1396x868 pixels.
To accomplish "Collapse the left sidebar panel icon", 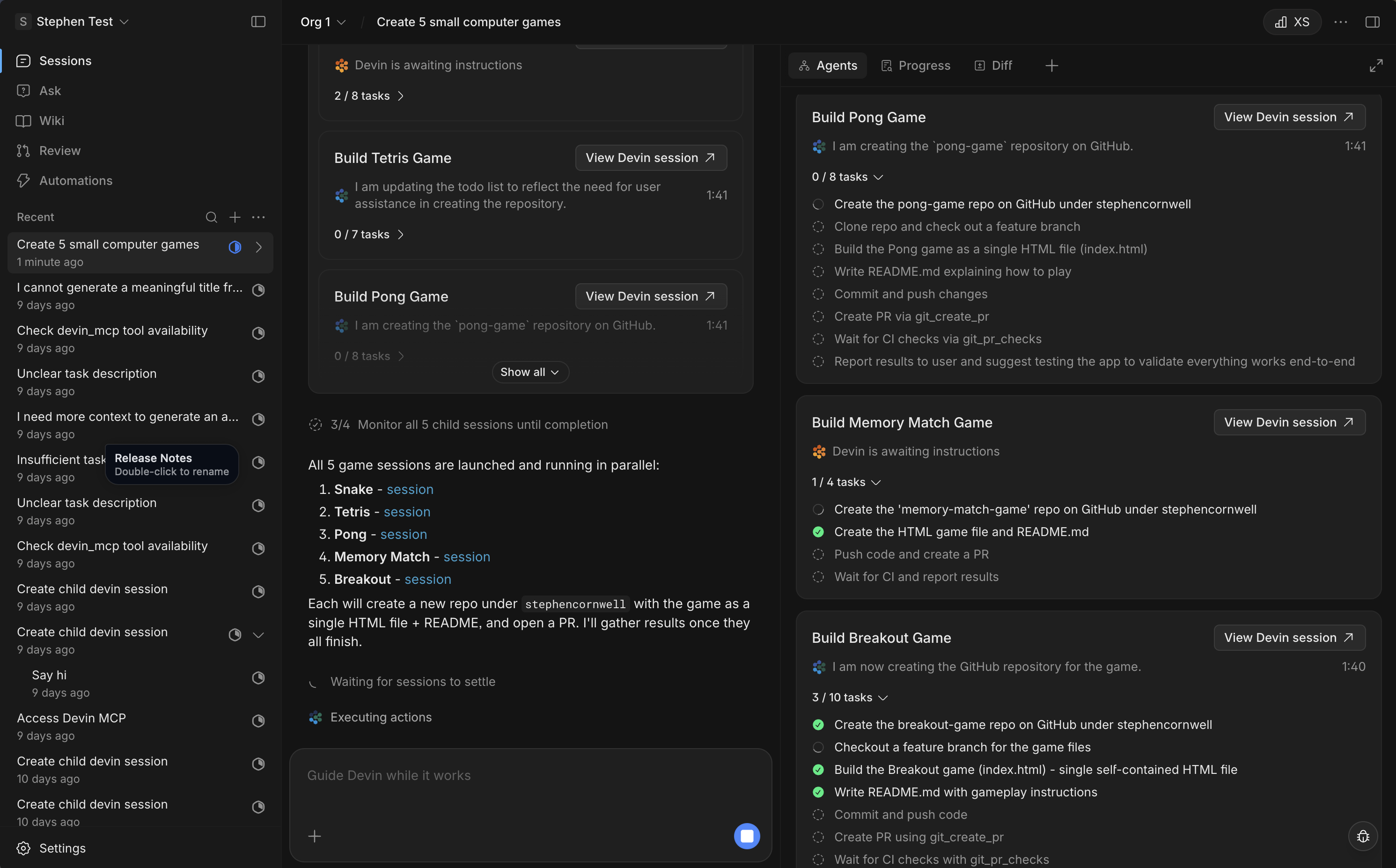I will click(258, 22).
